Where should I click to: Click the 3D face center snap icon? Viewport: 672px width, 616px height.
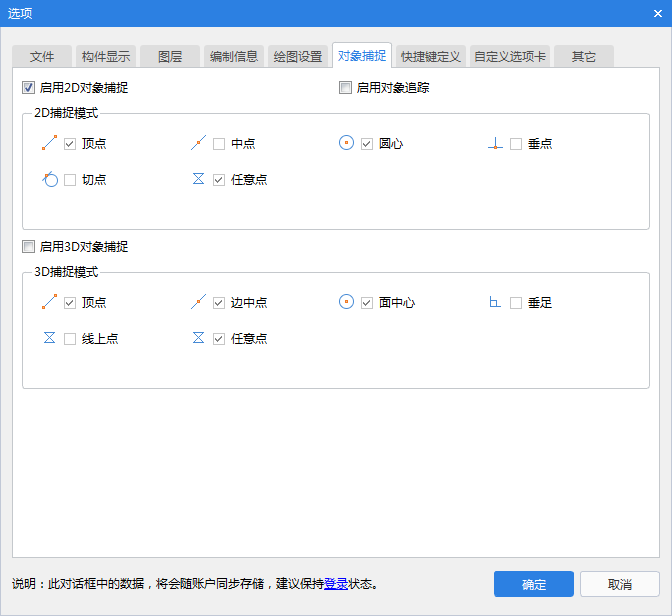tap(346, 302)
